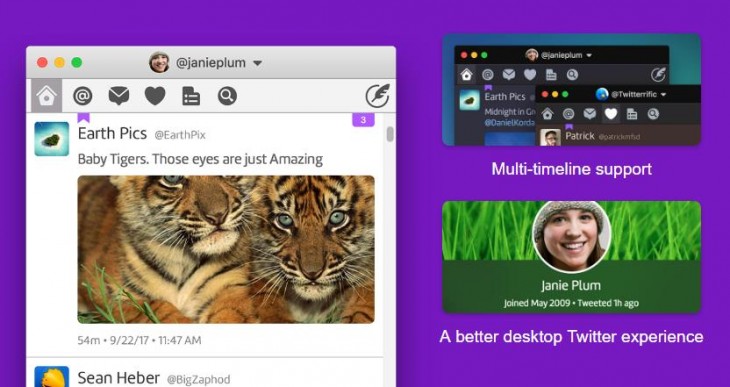Image resolution: width=730 pixels, height=387 pixels.
Task: Open the Search tab in the main window
Action: tap(227, 96)
